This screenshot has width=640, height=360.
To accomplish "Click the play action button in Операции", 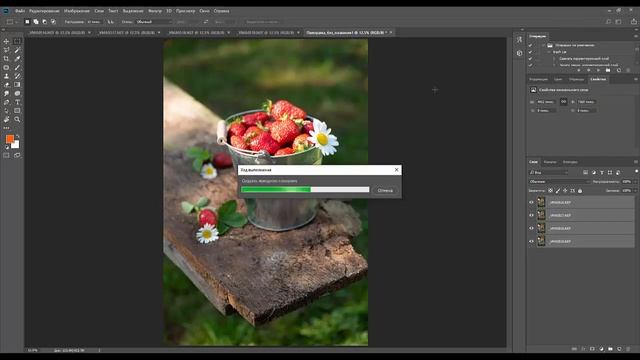I will tap(598, 70).
